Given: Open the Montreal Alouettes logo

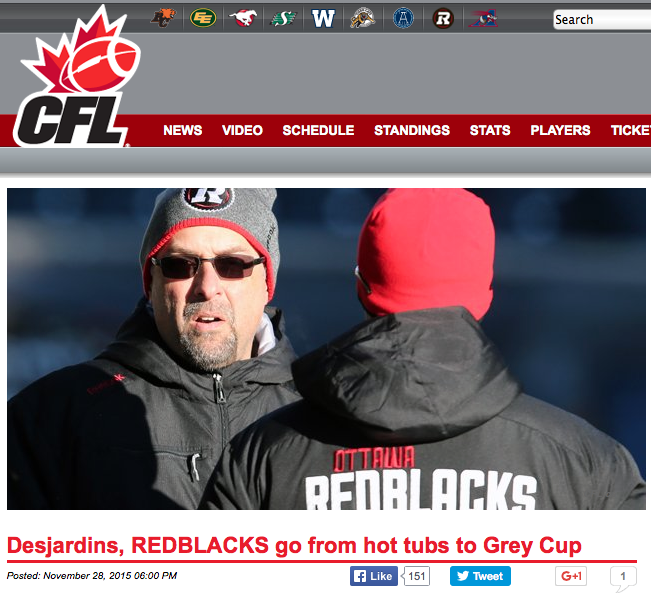Looking at the screenshot, I should (x=483, y=18).
